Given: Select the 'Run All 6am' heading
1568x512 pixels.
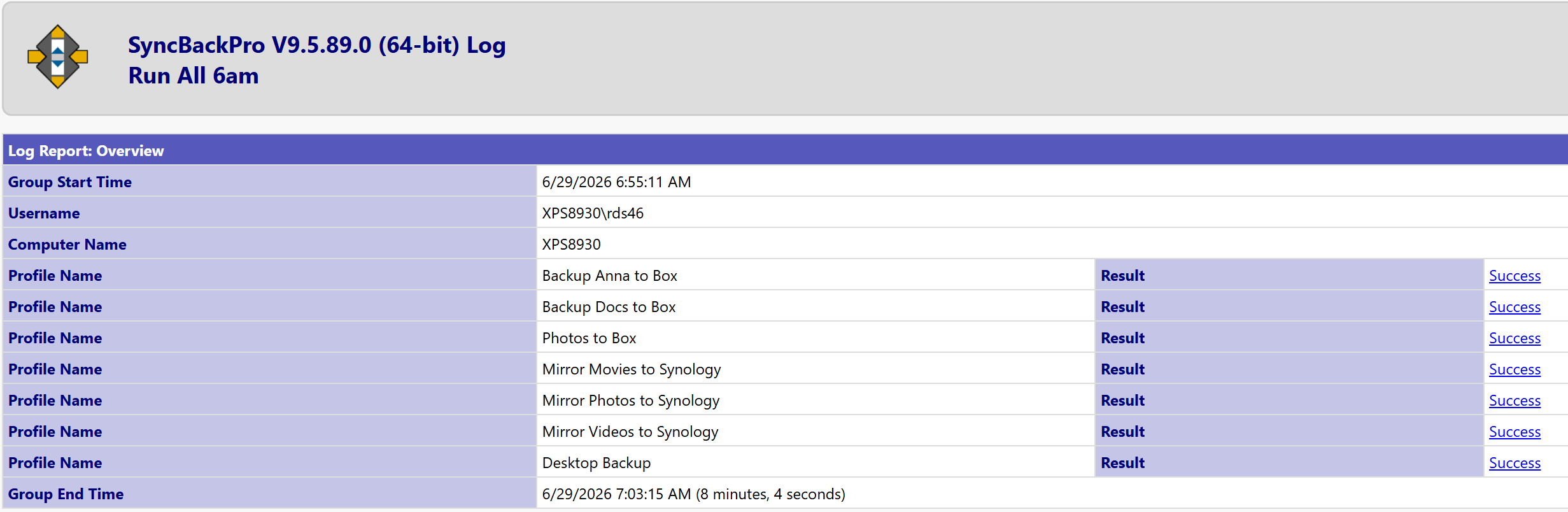Looking at the screenshot, I should (193, 76).
